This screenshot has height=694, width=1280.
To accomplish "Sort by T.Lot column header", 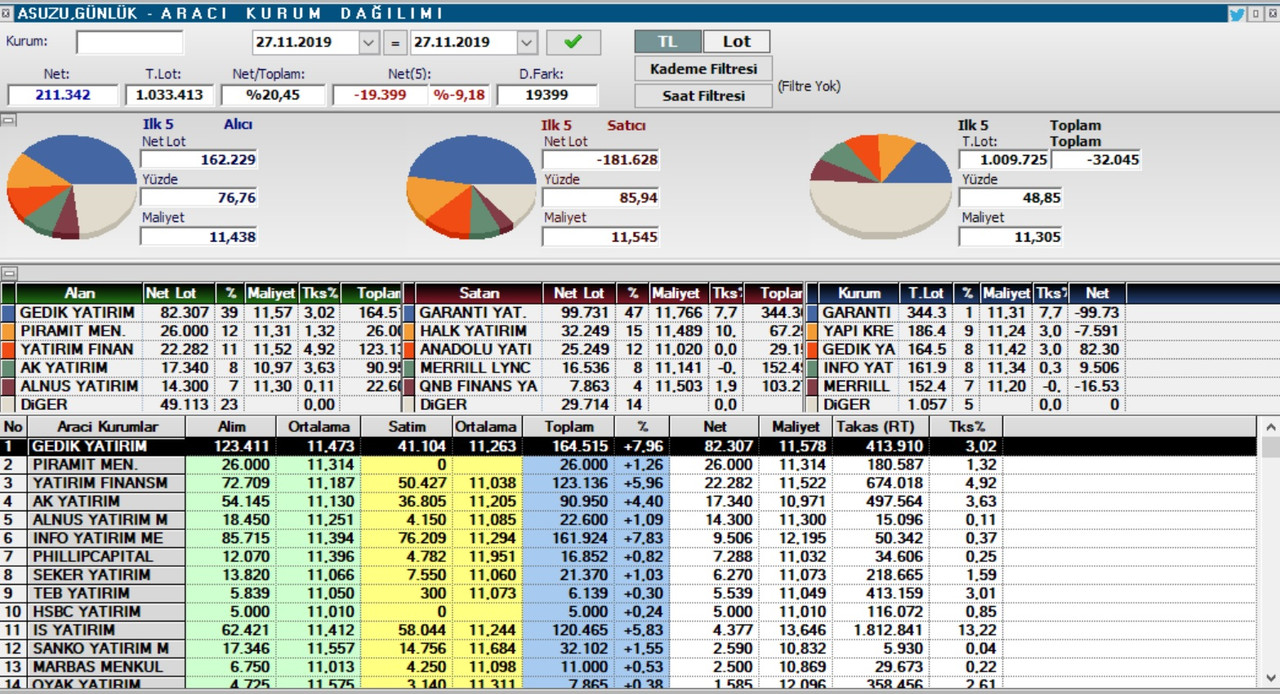I will click(x=926, y=293).
